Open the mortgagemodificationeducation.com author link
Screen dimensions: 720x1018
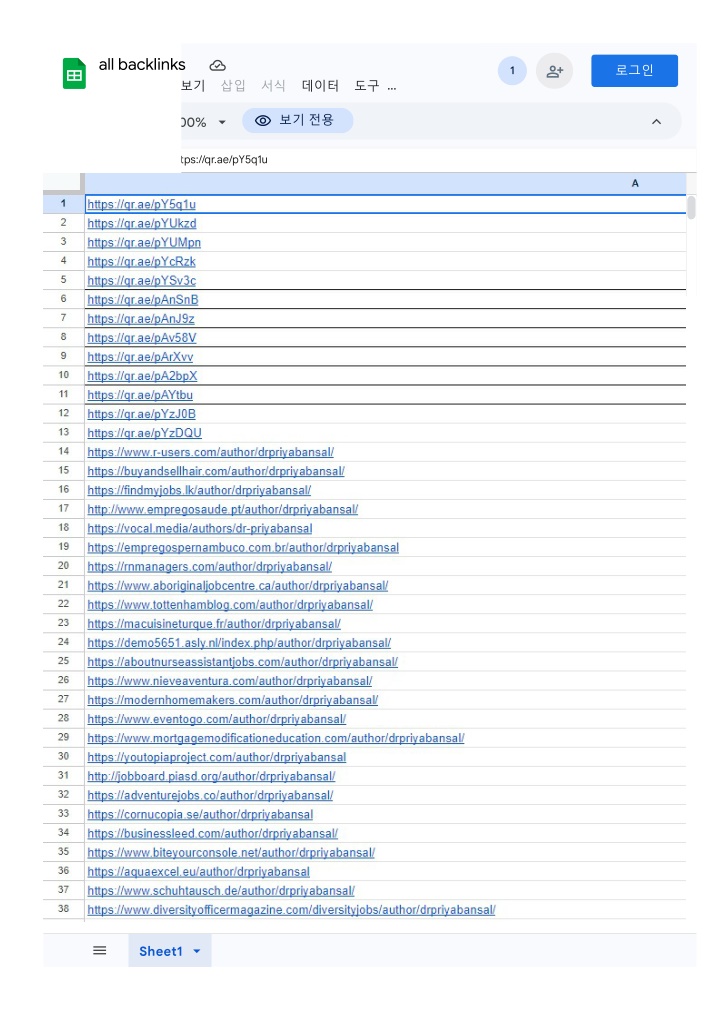[276, 738]
